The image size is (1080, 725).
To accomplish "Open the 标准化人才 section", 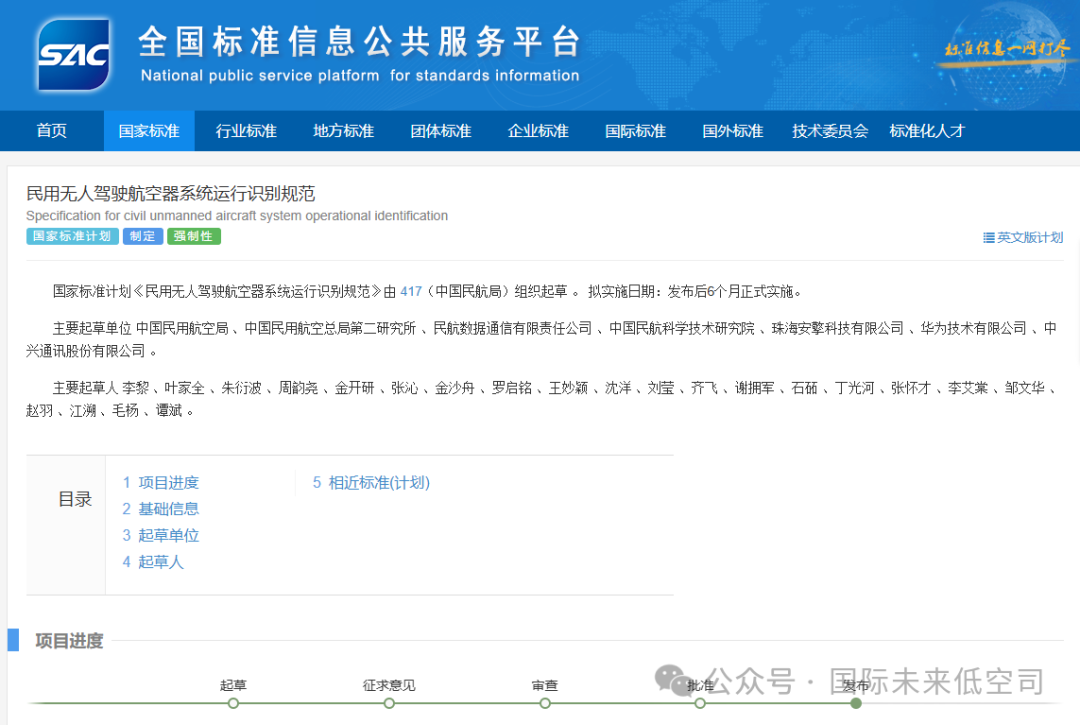I will [x=927, y=130].
